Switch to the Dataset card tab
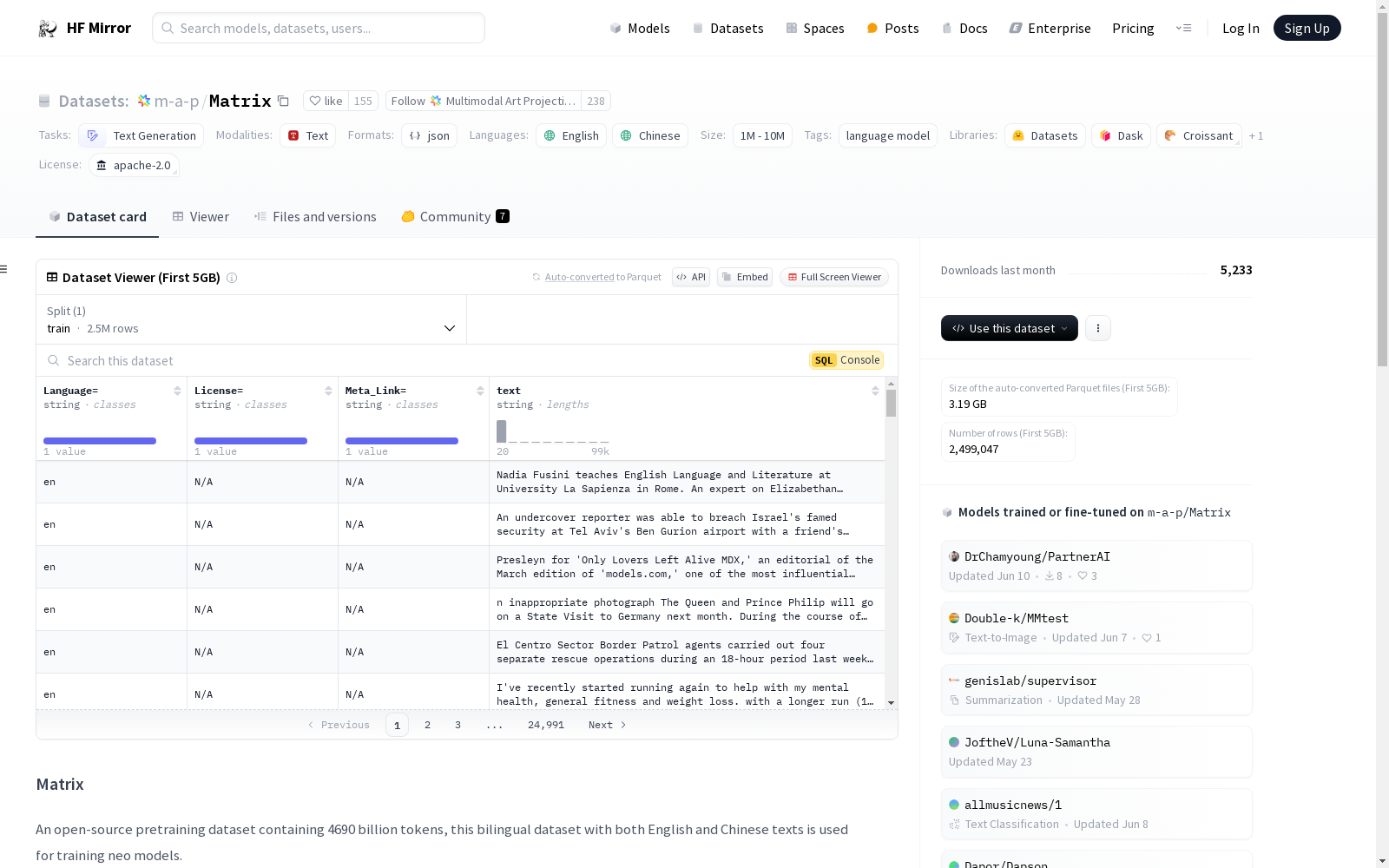This screenshot has height=868, width=1389. point(97,217)
